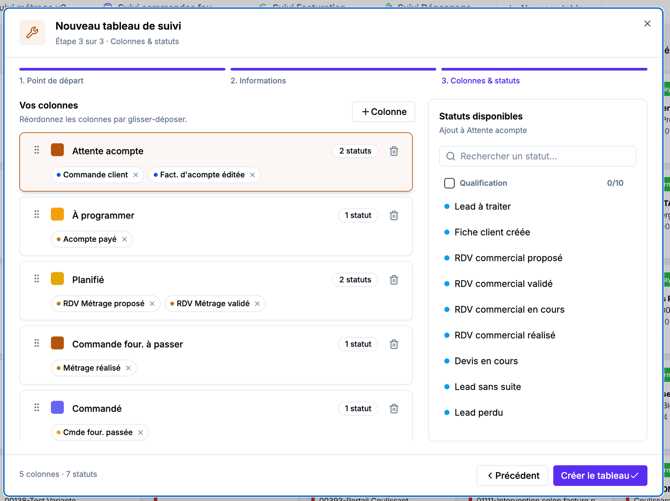Image resolution: width=670 pixels, height=501 pixels.
Task: Click the Commande client status chip
Action: (x=95, y=175)
